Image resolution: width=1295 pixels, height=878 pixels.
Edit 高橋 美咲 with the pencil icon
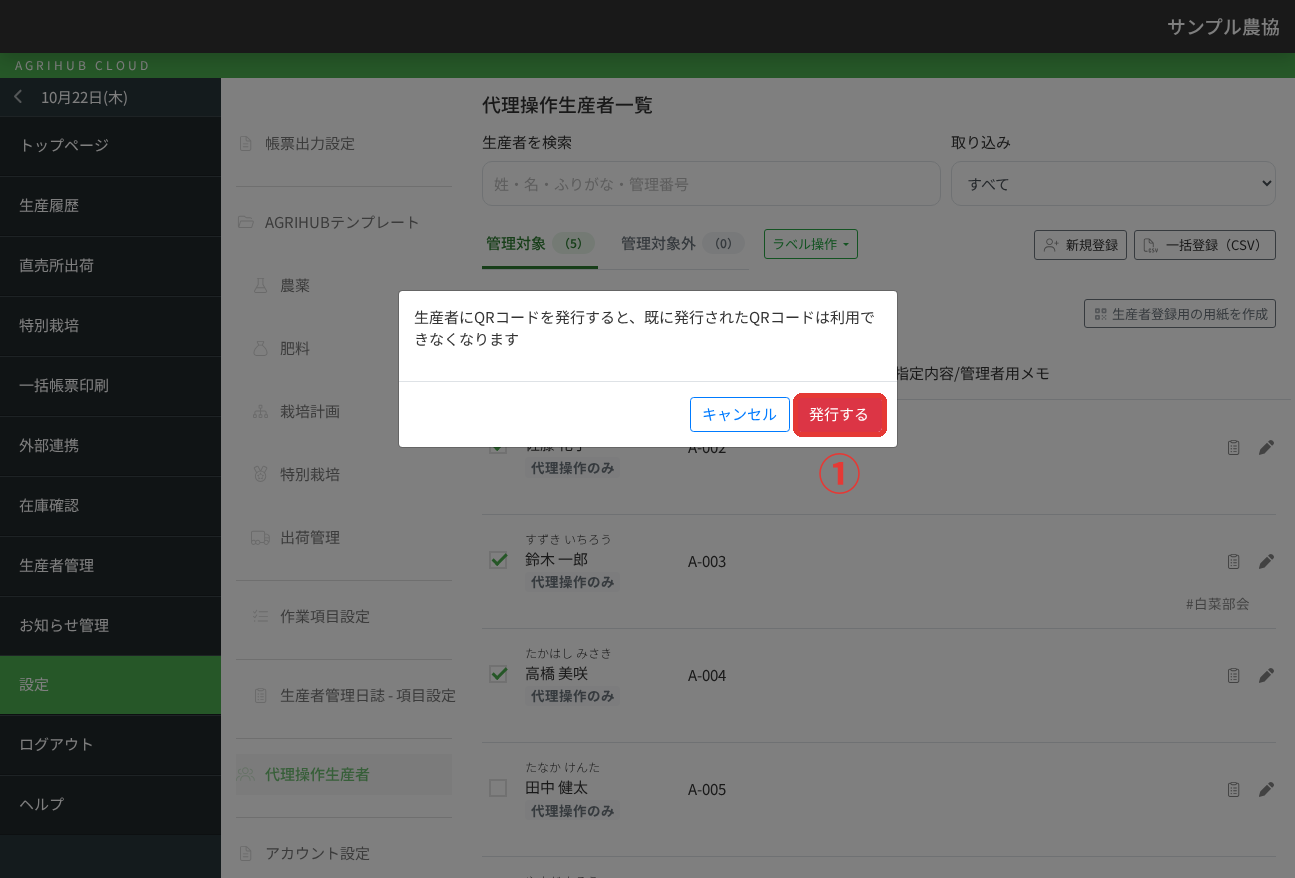point(1266,676)
